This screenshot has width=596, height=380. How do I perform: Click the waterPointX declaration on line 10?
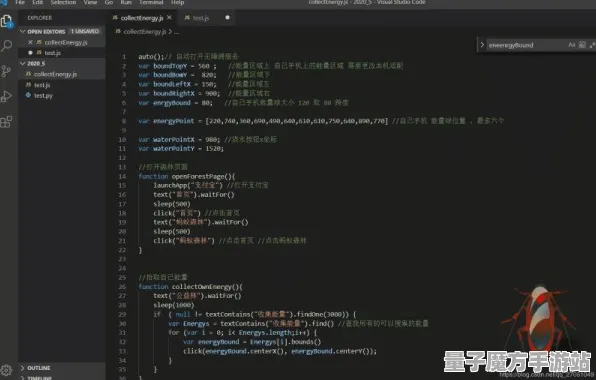(179, 139)
